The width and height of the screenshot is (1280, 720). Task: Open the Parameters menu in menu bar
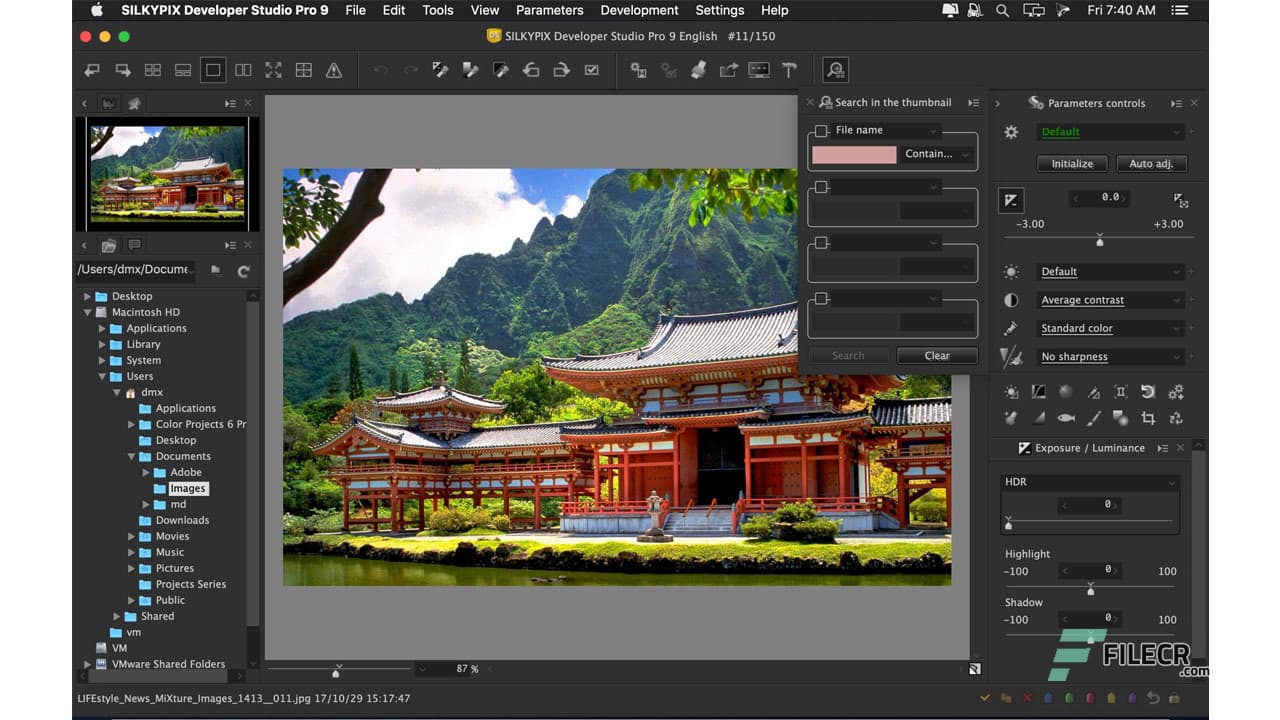(x=549, y=10)
